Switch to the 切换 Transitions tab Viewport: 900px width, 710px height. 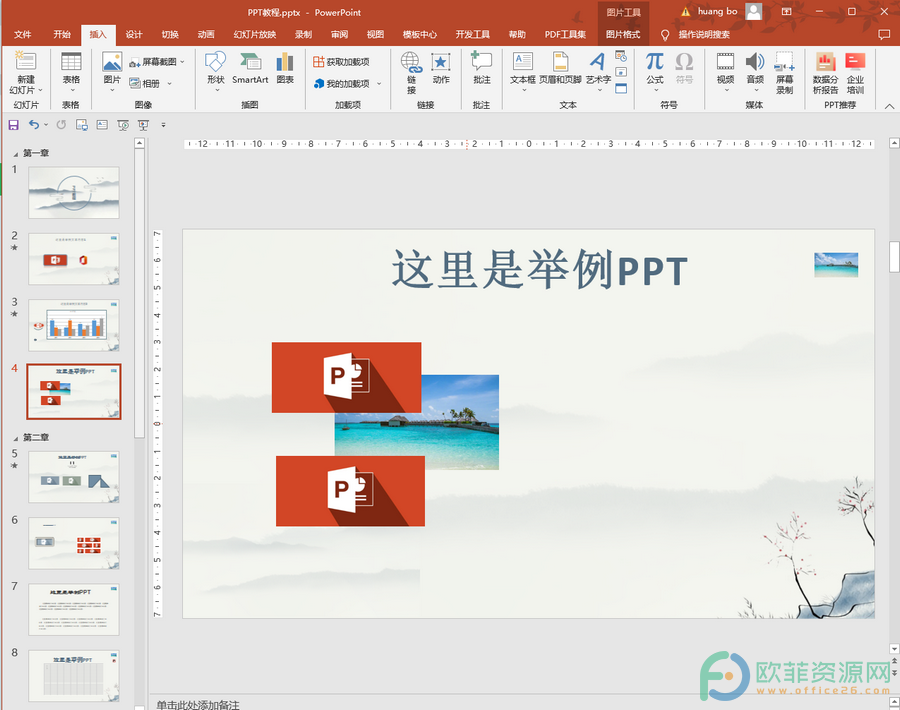[170, 34]
